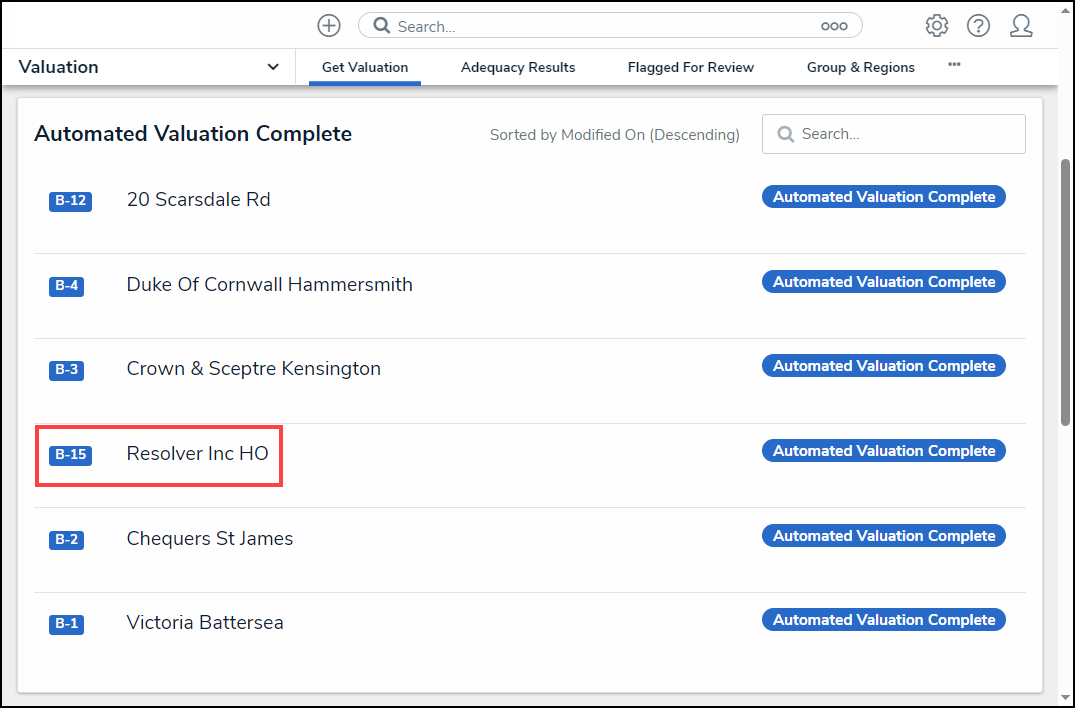Open Resolver Inc HO record
This screenshot has width=1075, height=708.
pos(197,454)
